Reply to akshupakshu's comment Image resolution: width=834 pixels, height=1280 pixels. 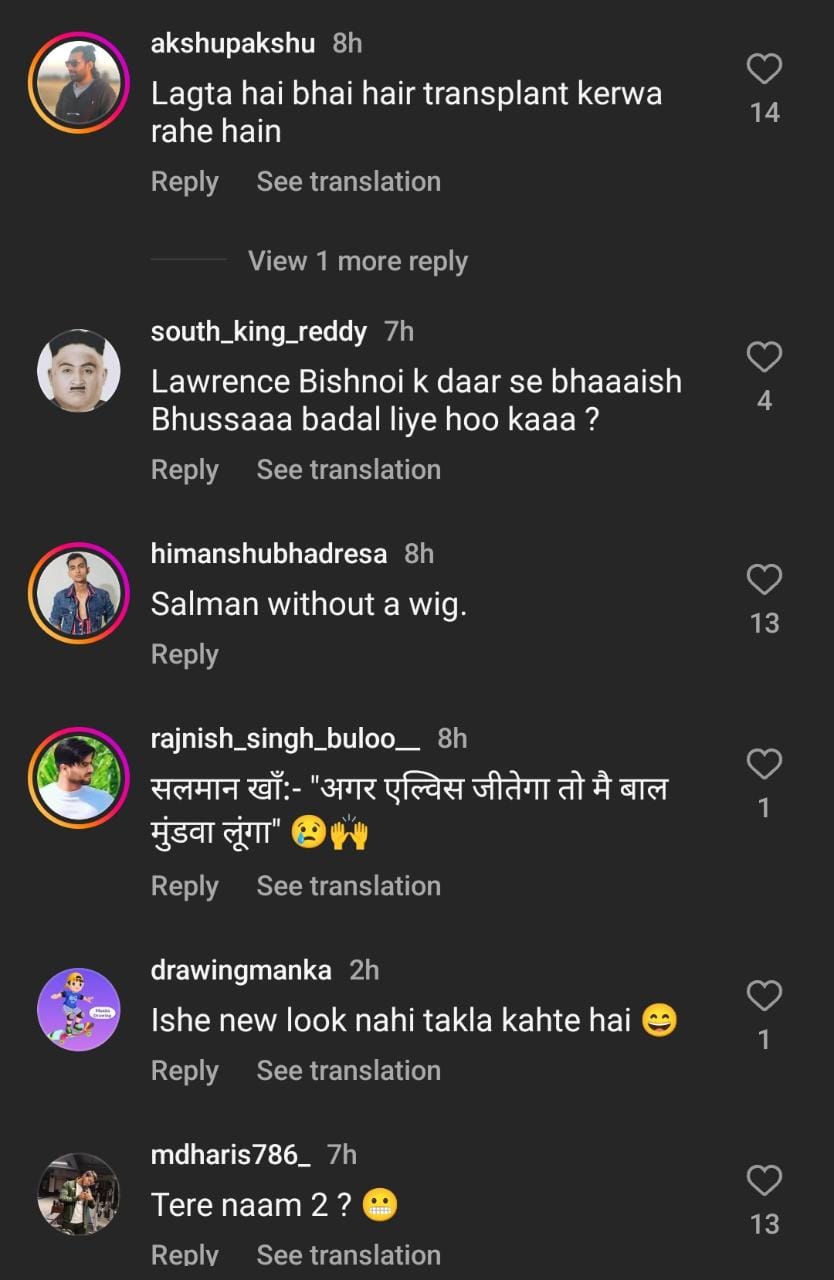(x=184, y=182)
